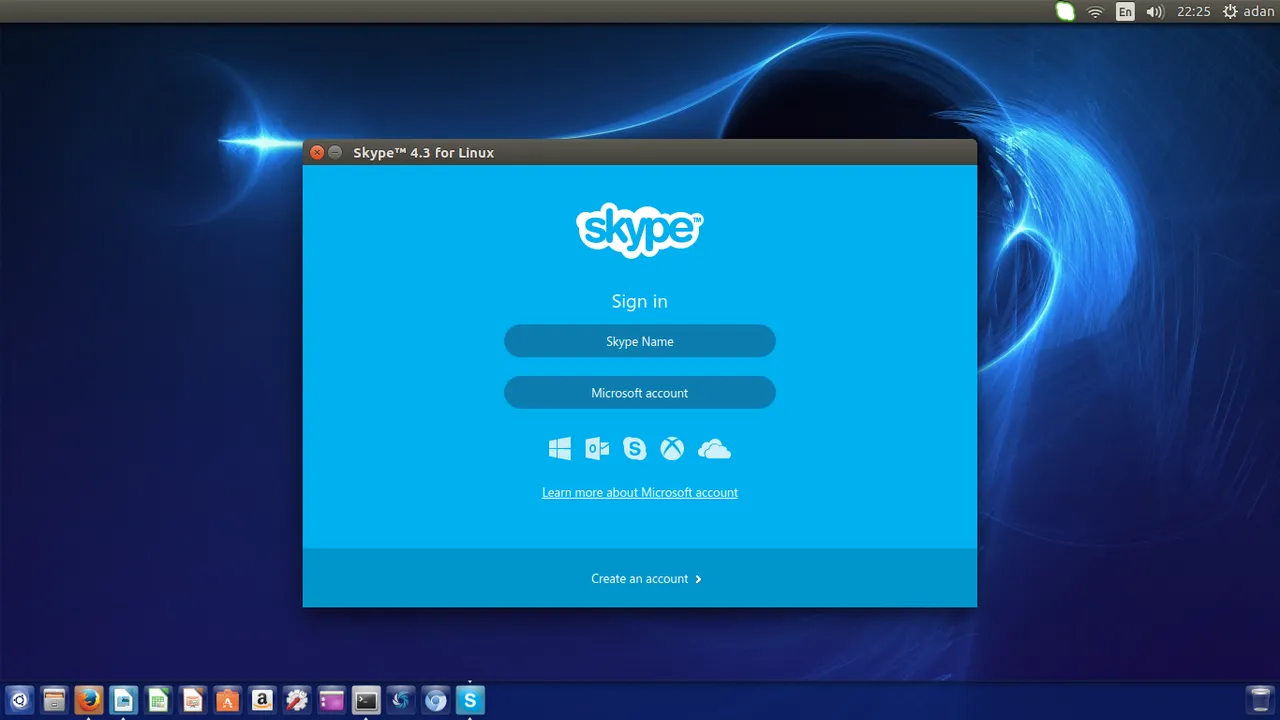Click the Skype cloud logo

click(x=640, y=230)
